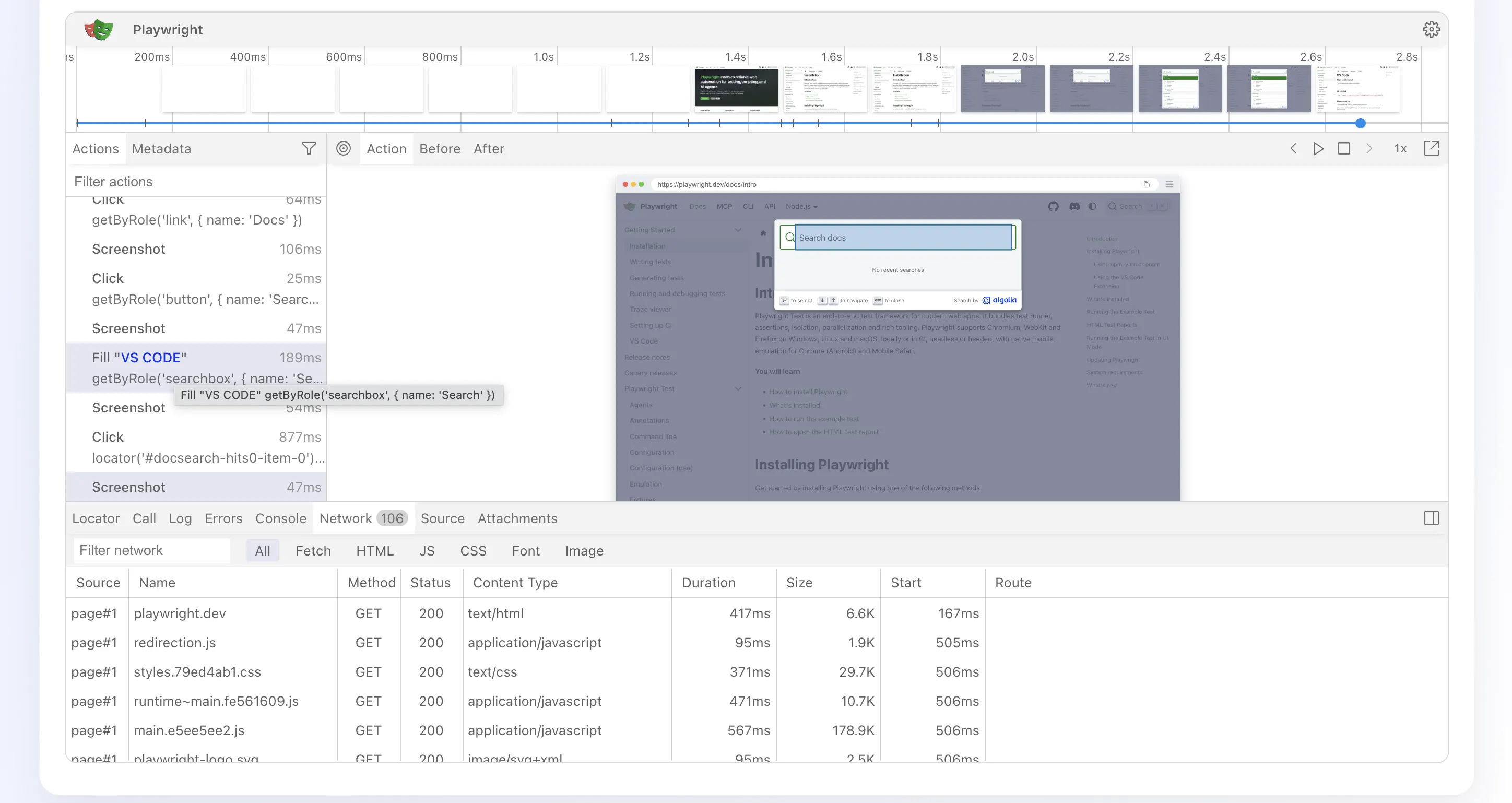Image resolution: width=1512 pixels, height=803 pixels.
Task: Select the Fill "VS CODE" action
Action: coord(196,368)
